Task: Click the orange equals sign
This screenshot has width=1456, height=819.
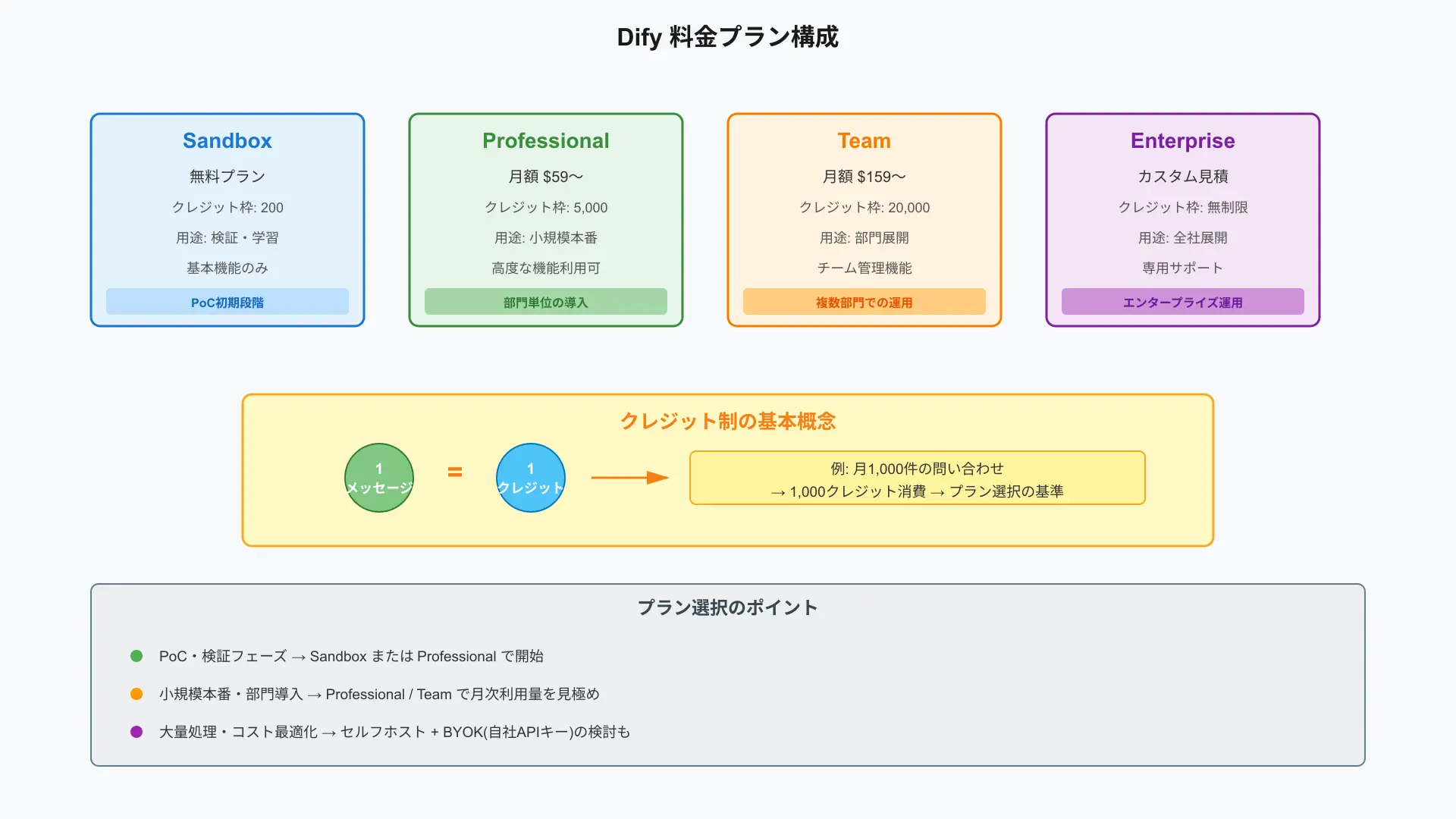Action: click(455, 472)
